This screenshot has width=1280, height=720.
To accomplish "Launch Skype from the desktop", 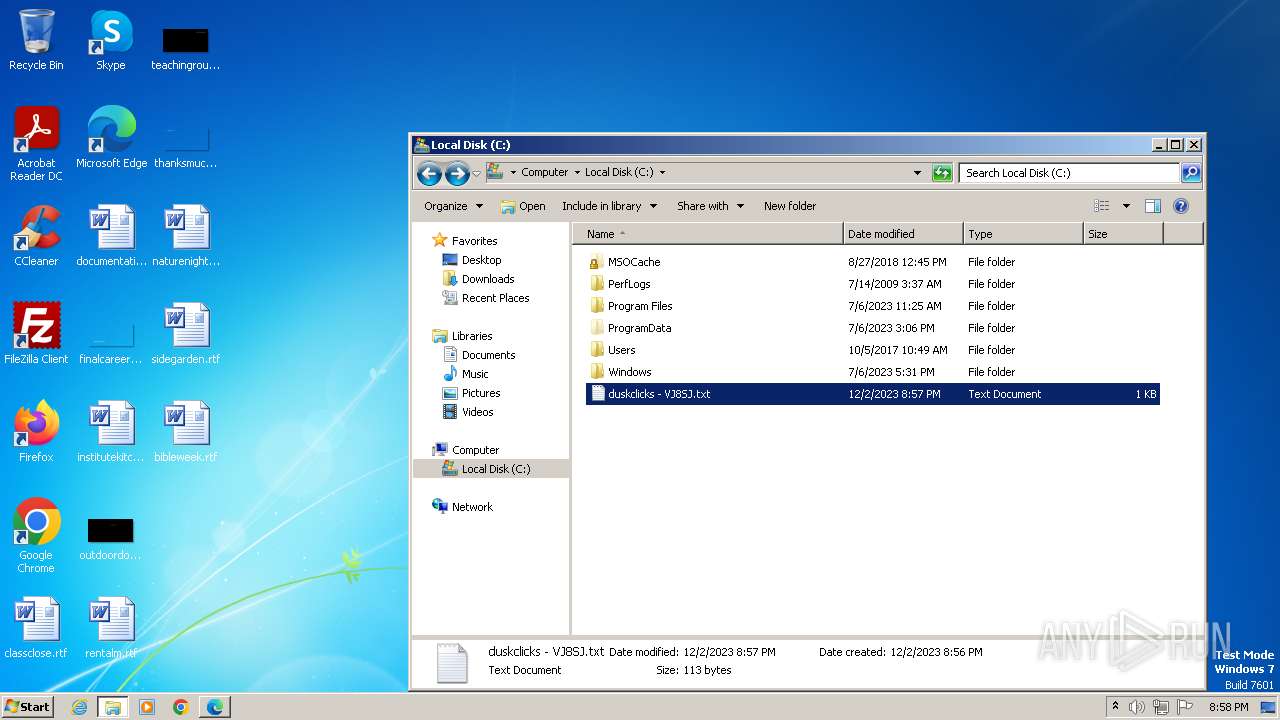I will tap(111, 40).
